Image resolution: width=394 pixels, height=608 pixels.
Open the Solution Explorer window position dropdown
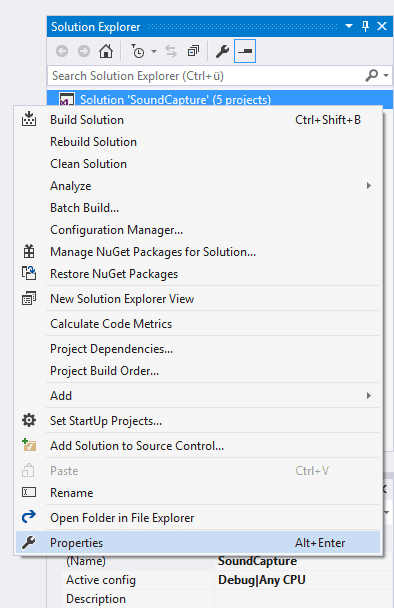349,26
